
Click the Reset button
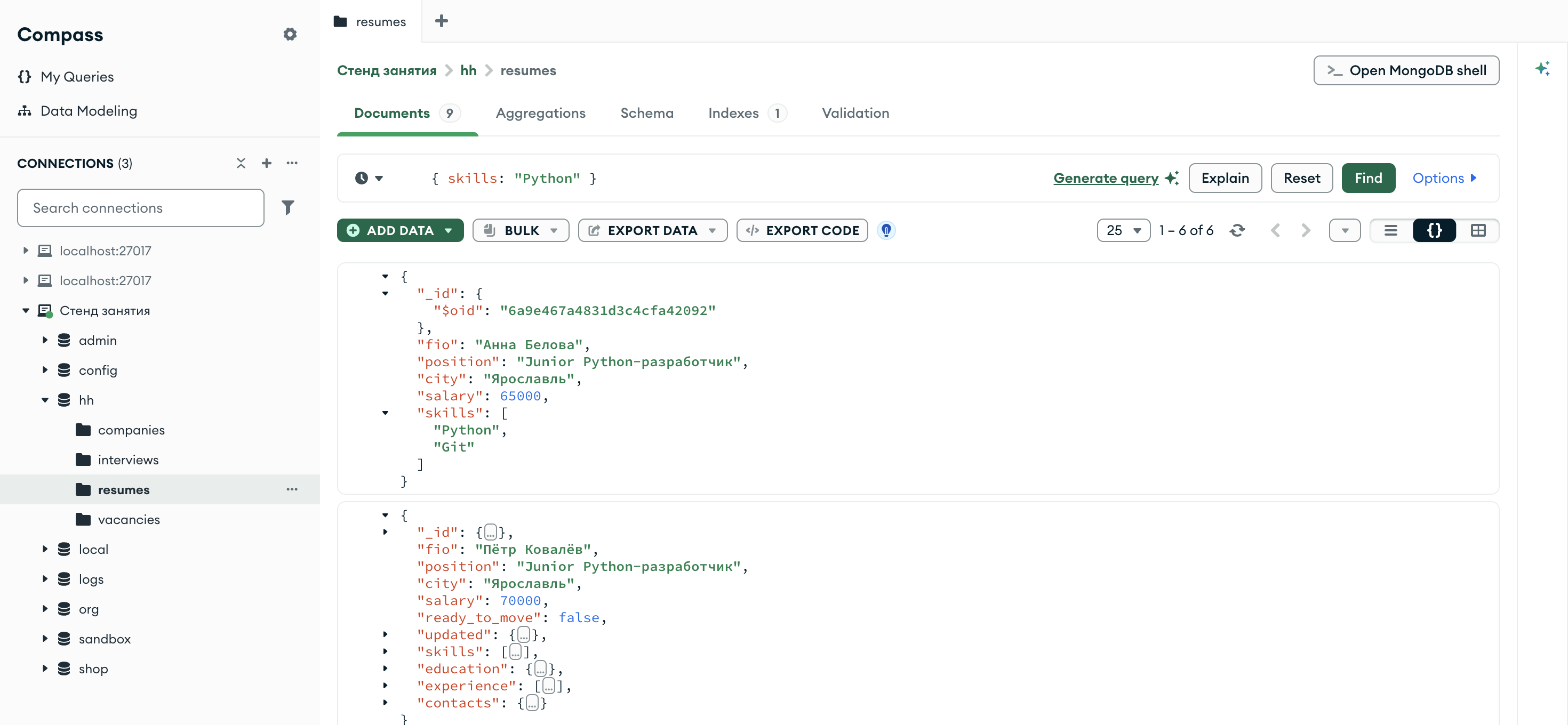(x=1301, y=178)
